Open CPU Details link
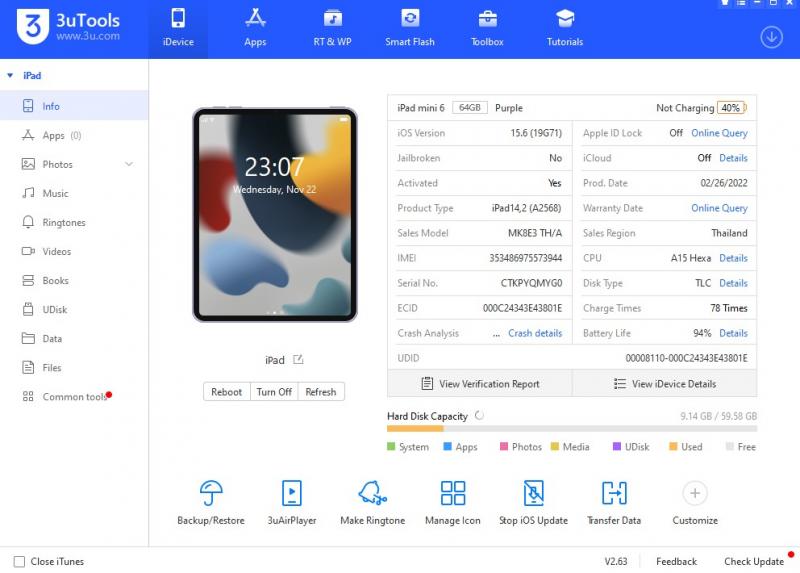Screen dimensions: 800x573 (x=733, y=258)
